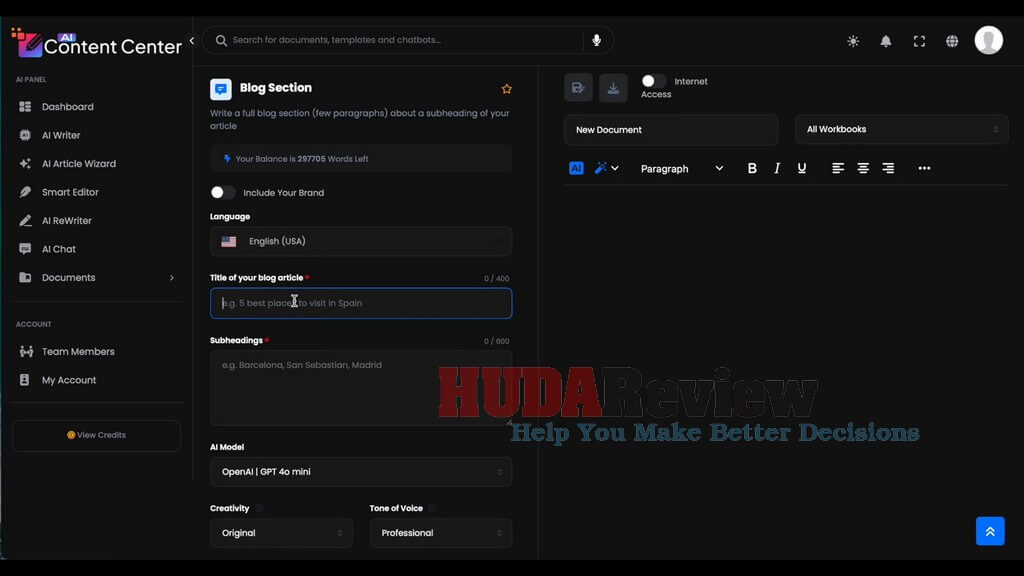Image resolution: width=1024 pixels, height=576 pixels.
Task: Open AI Chat in sidebar
Action: (x=59, y=249)
